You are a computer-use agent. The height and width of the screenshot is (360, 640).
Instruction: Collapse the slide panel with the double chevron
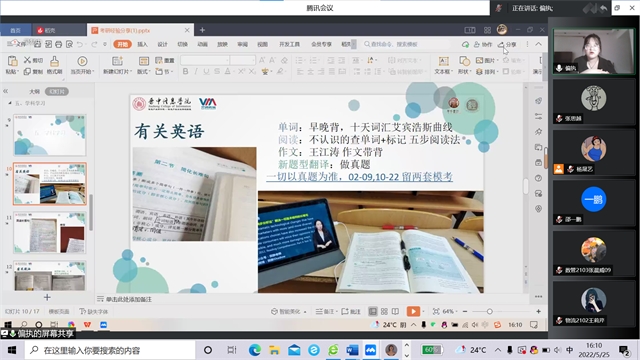point(6,91)
